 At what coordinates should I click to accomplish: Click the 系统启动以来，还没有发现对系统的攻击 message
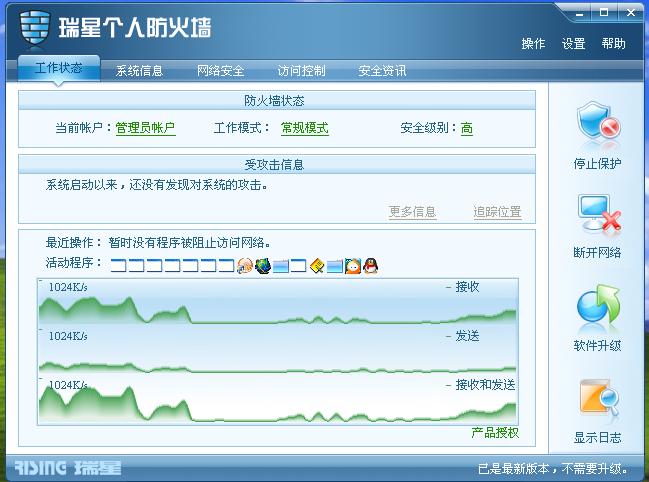pos(157,185)
